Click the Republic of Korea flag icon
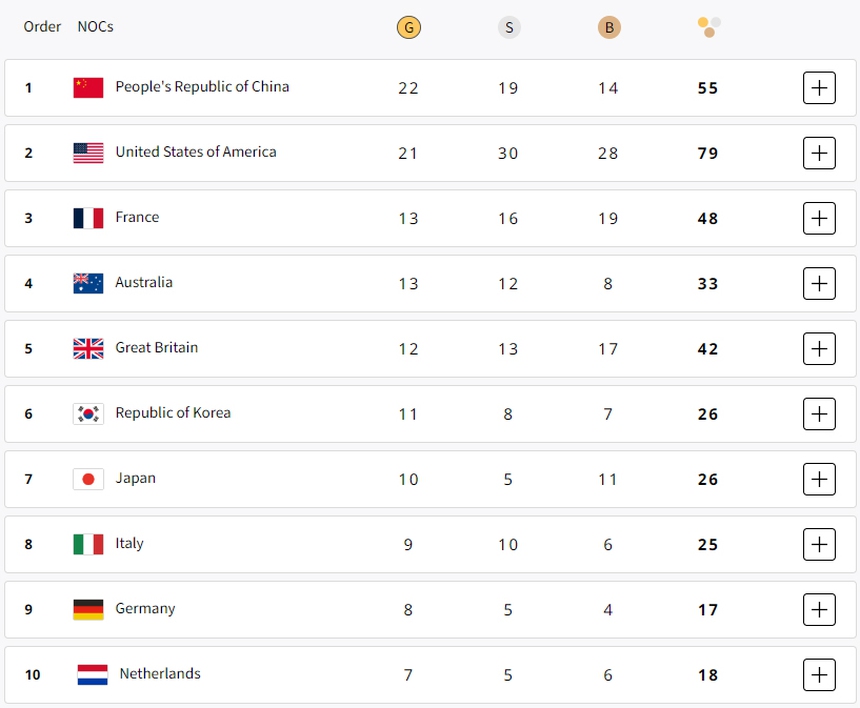This screenshot has height=708, width=860. [x=88, y=413]
